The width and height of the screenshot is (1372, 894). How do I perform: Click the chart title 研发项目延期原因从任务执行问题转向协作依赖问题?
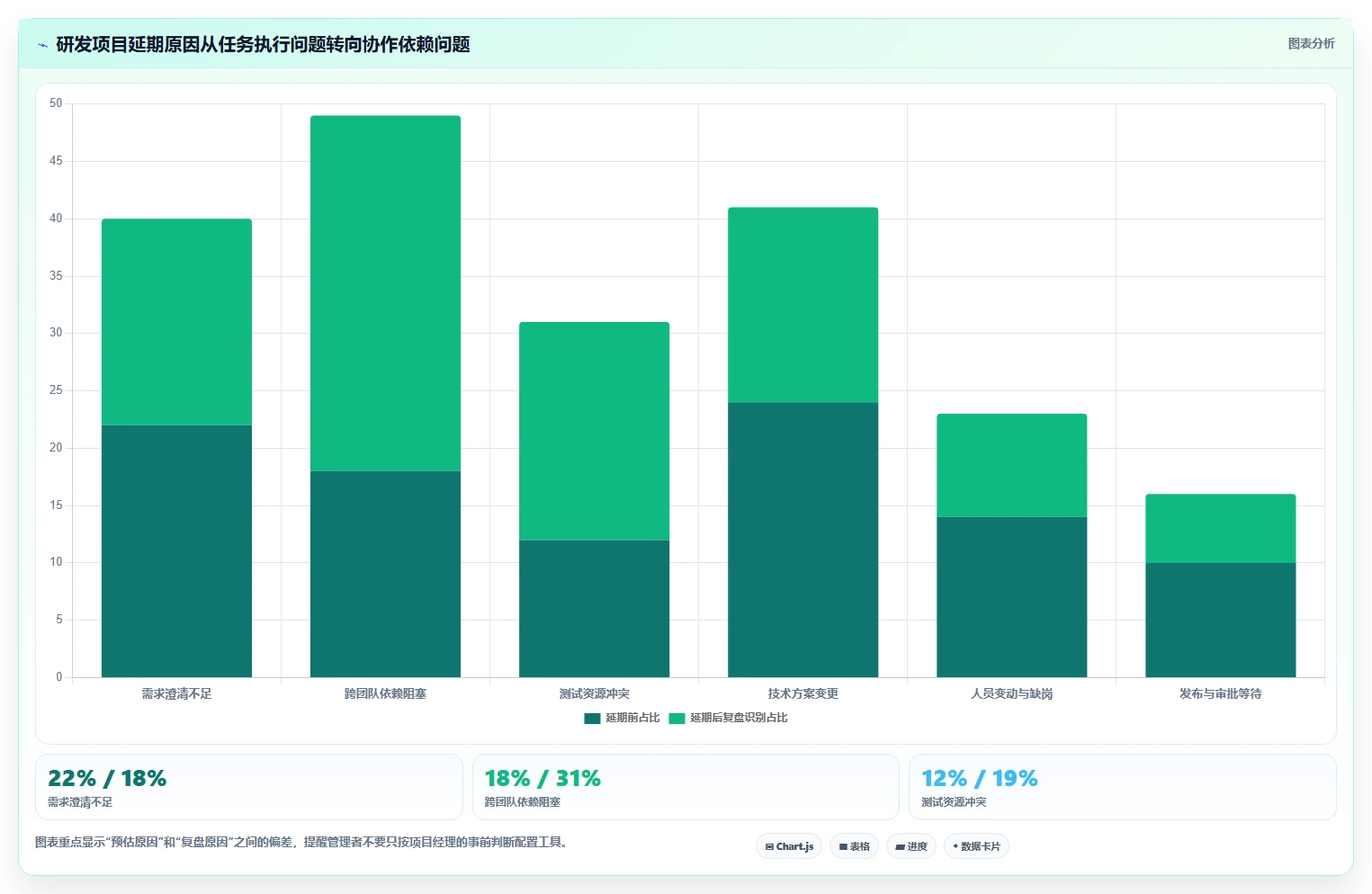263,45
